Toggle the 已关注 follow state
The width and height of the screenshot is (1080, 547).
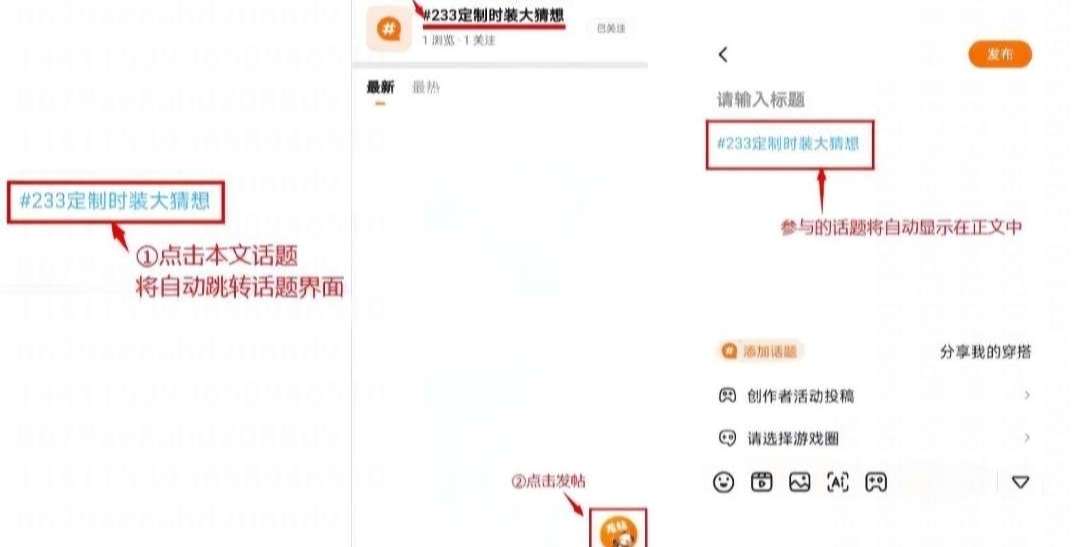tap(611, 28)
